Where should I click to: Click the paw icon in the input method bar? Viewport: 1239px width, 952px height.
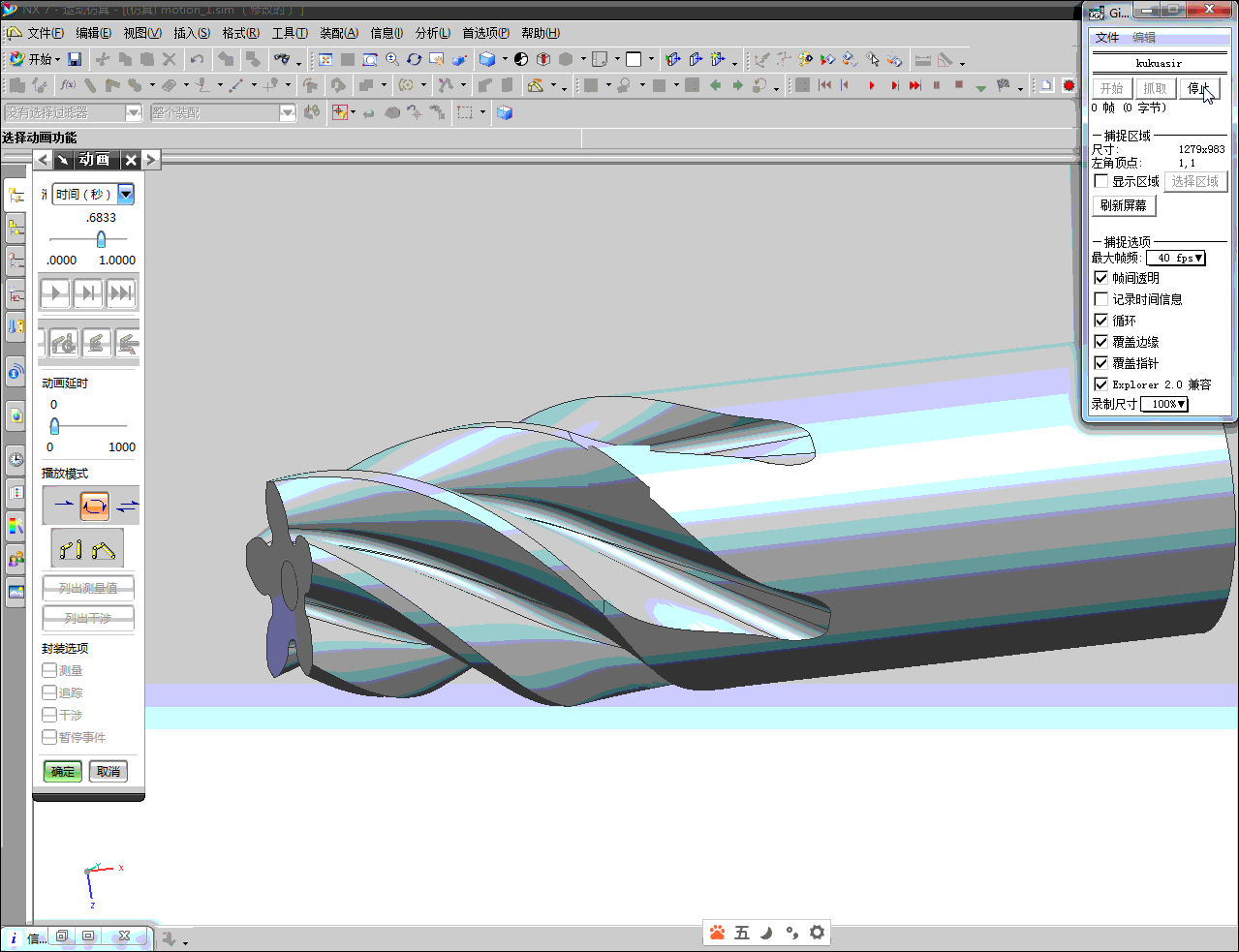pyautogui.click(x=717, y=933)
